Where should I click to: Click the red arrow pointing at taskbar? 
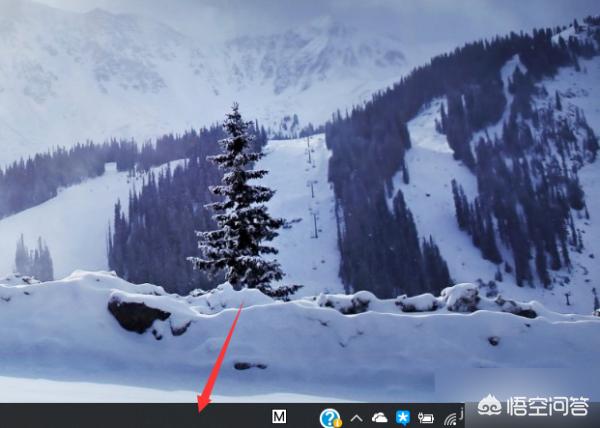pyautogui.click(x=221, y=356)
